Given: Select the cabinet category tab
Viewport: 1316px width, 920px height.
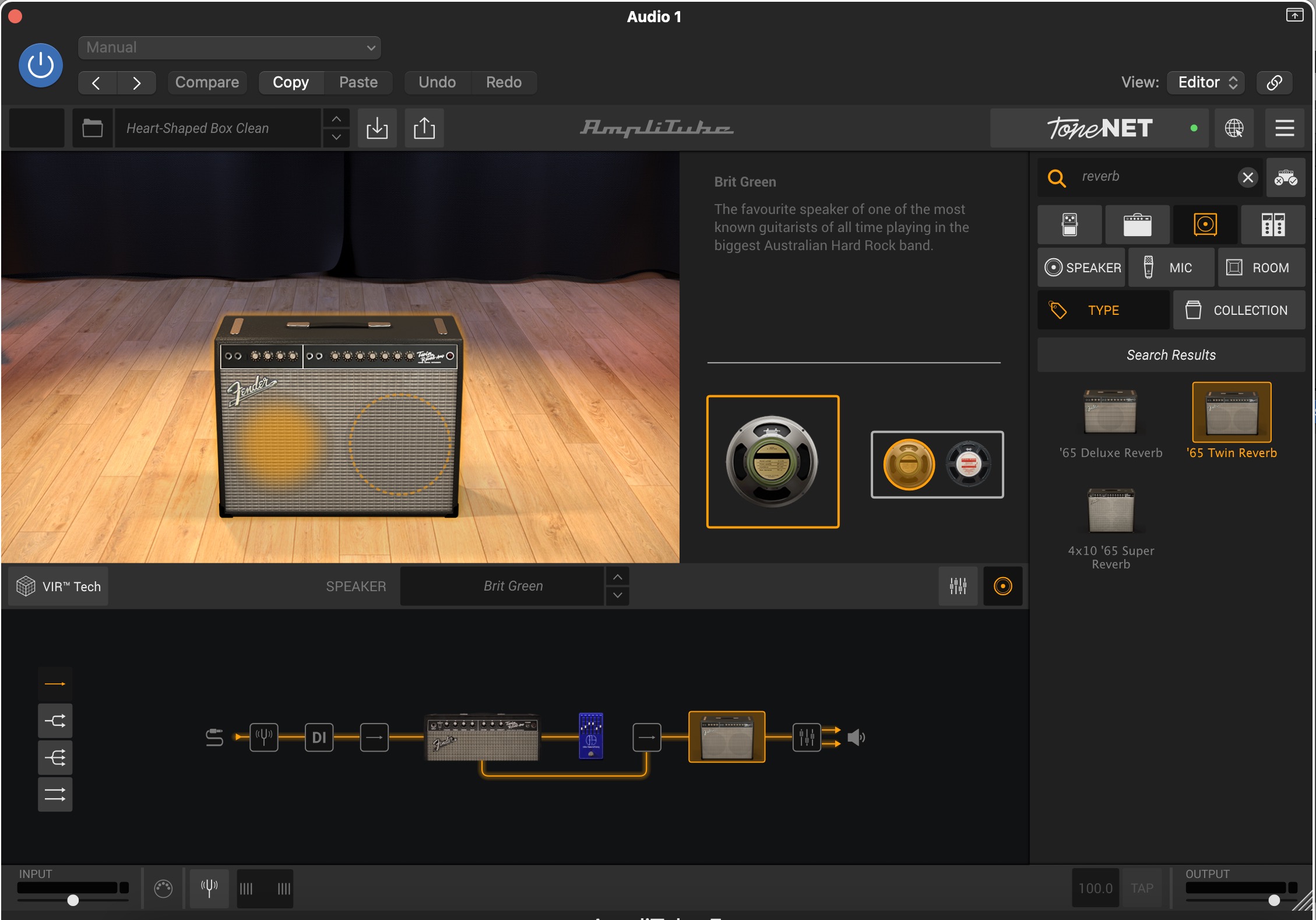Looking at the screenshot, I should tap(1205, 224).
